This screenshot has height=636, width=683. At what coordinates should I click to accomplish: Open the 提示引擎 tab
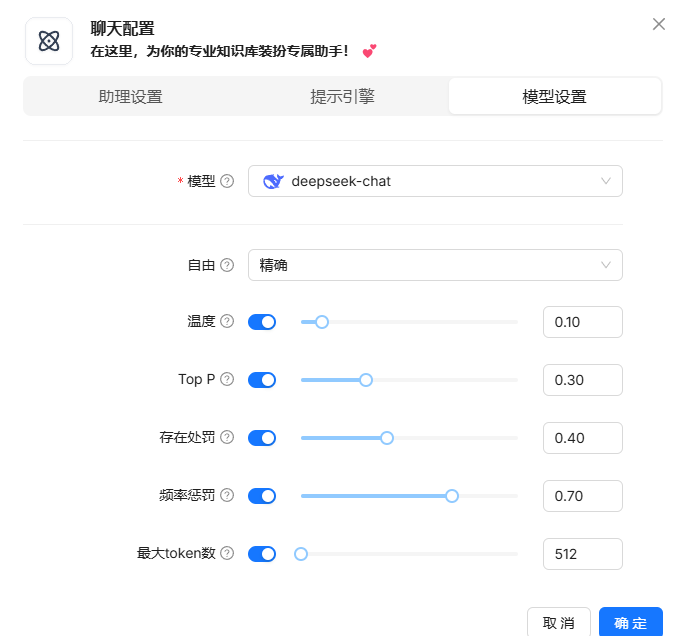342,97
